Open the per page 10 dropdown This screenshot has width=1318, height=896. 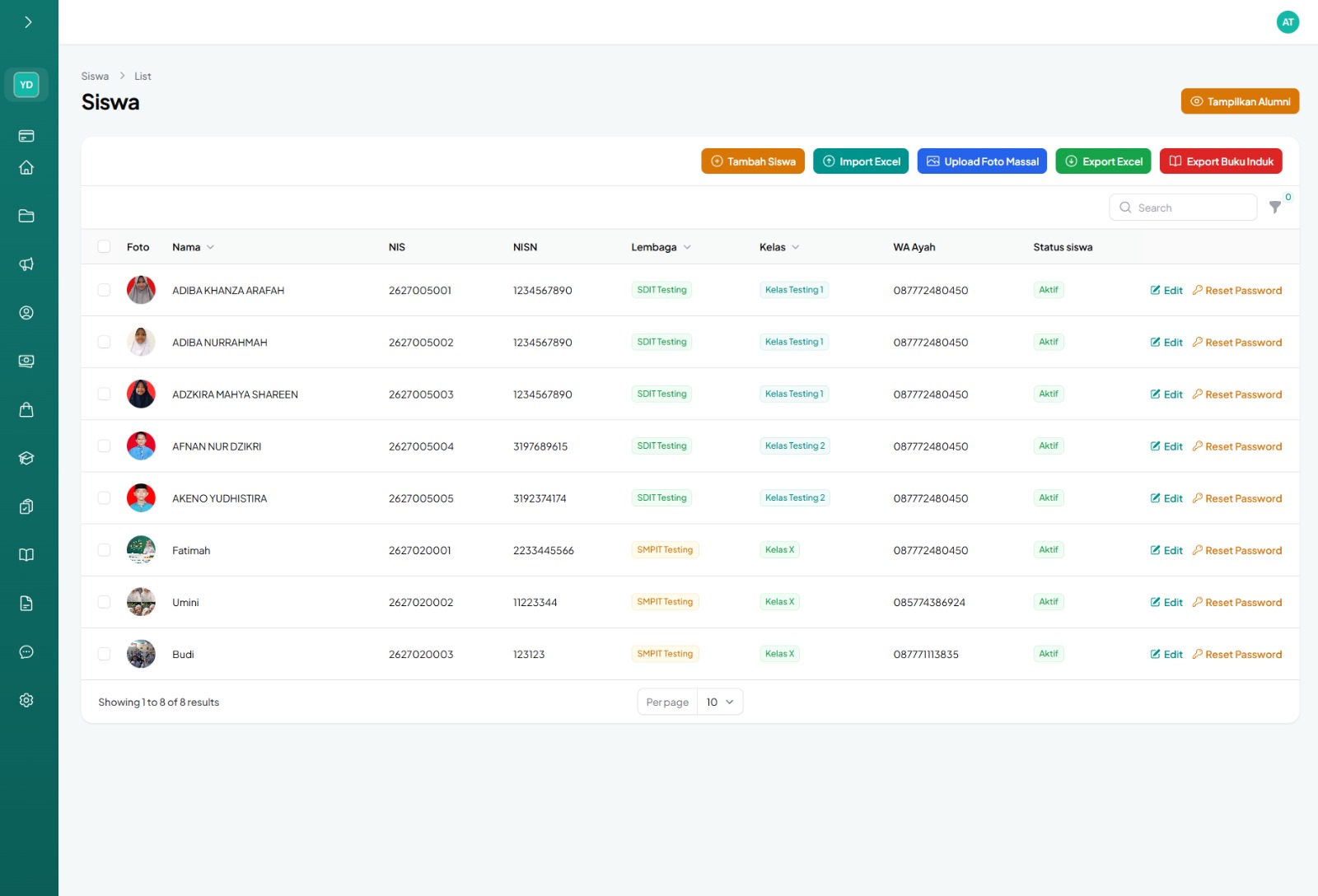click(720, 702)
